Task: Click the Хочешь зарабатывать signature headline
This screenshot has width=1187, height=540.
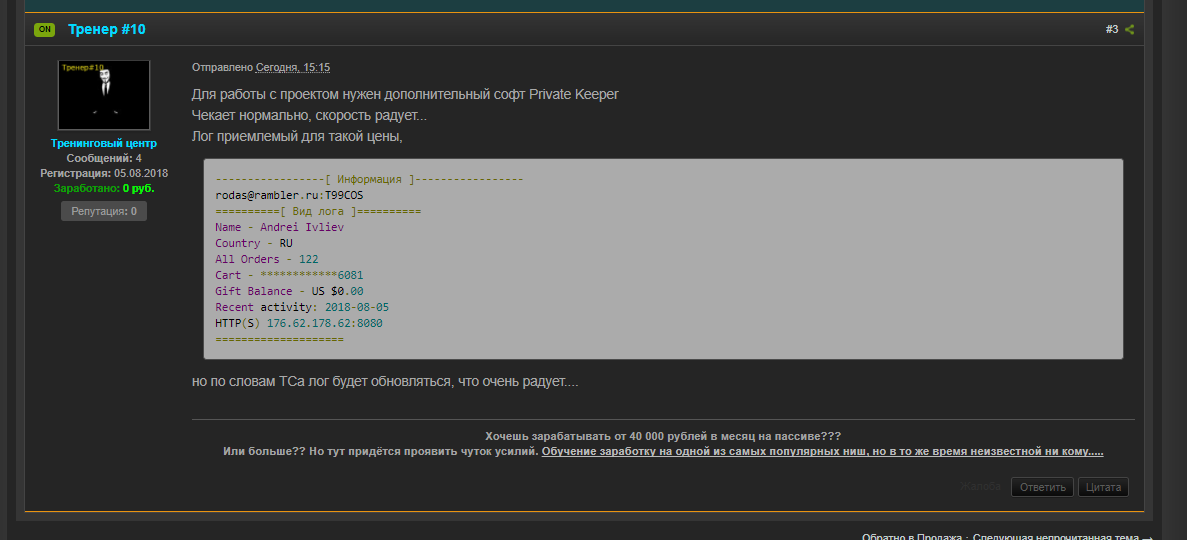Action: (x=662, y=437)
